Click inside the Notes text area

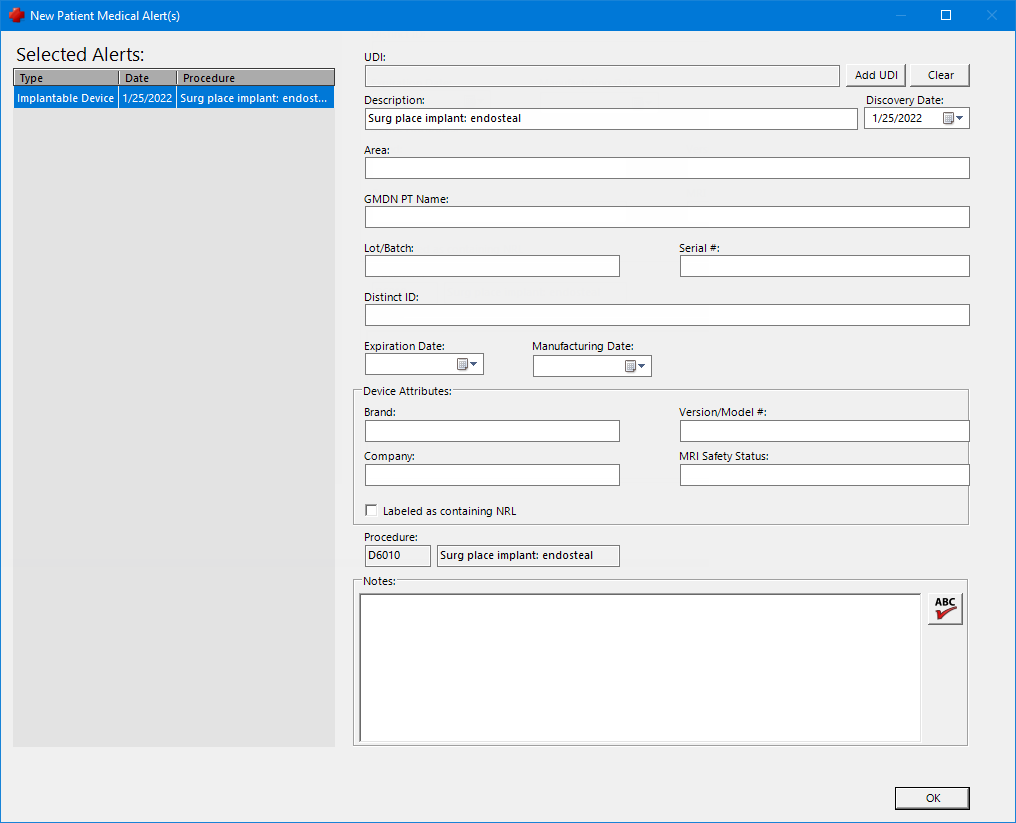(x=640, y=668)
